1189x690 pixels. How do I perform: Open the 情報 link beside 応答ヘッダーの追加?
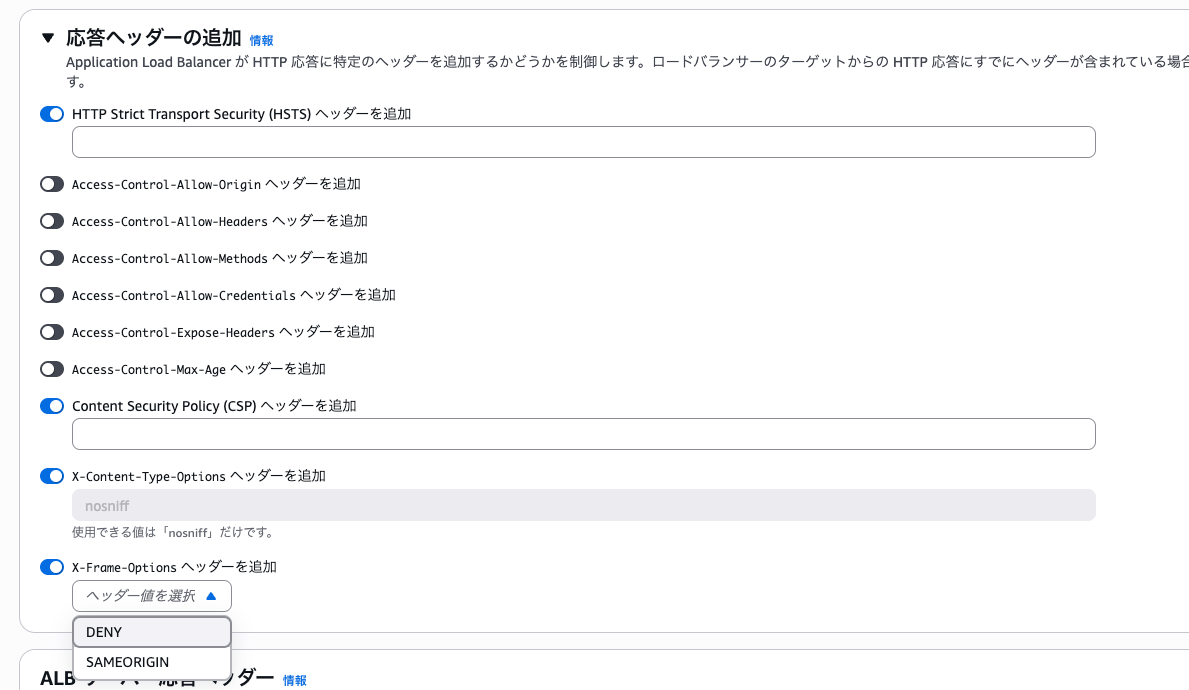point(261,40)
